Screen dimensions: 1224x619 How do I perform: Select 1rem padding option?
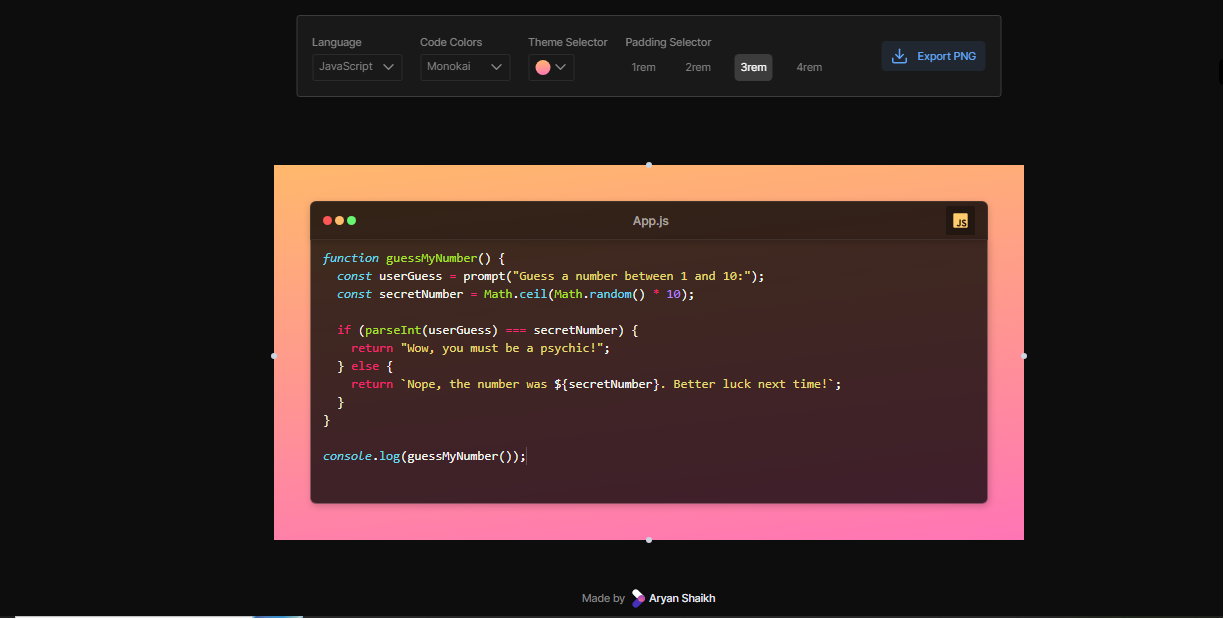point(643,67)
